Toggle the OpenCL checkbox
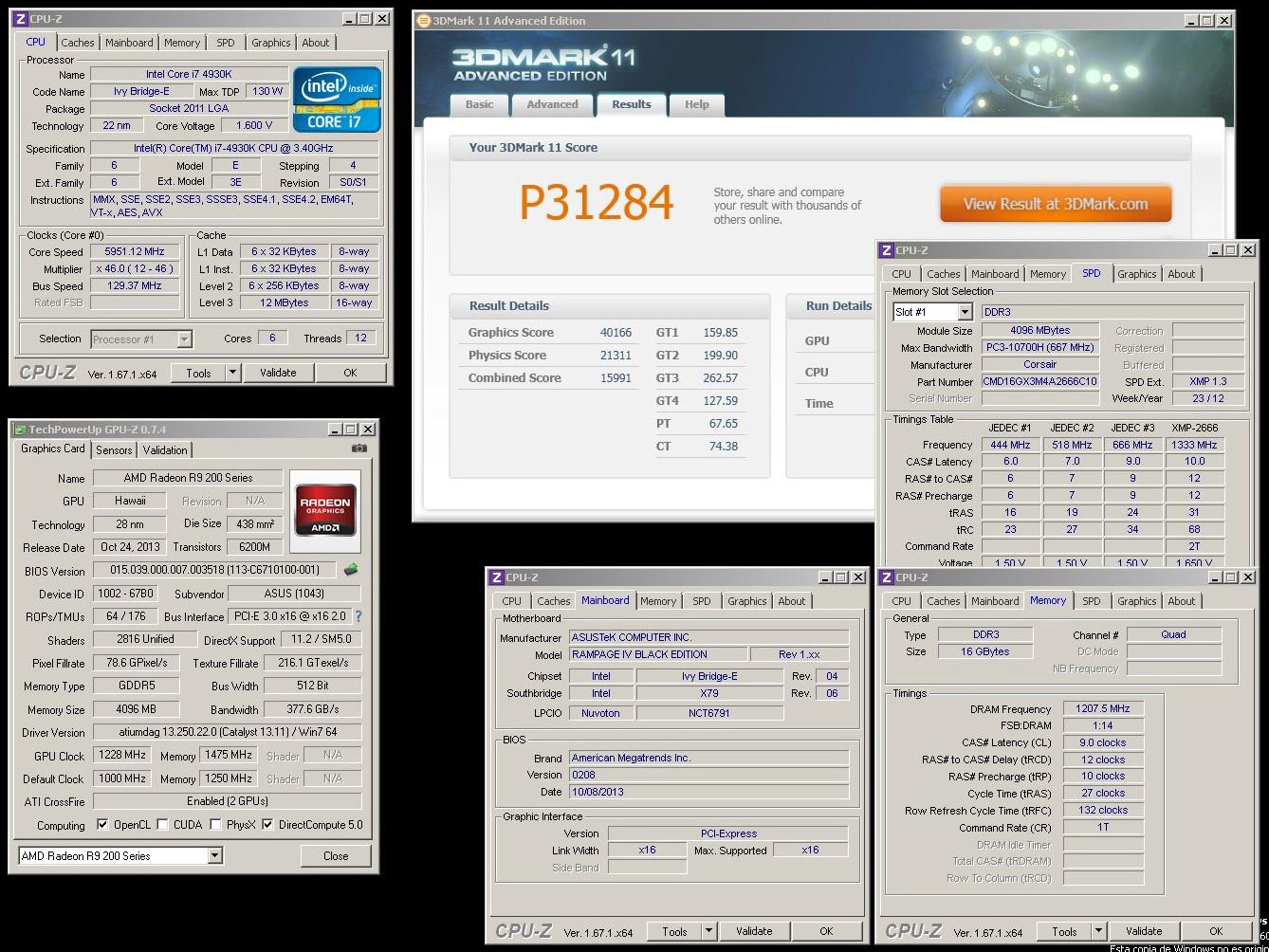 click(102, 825)
